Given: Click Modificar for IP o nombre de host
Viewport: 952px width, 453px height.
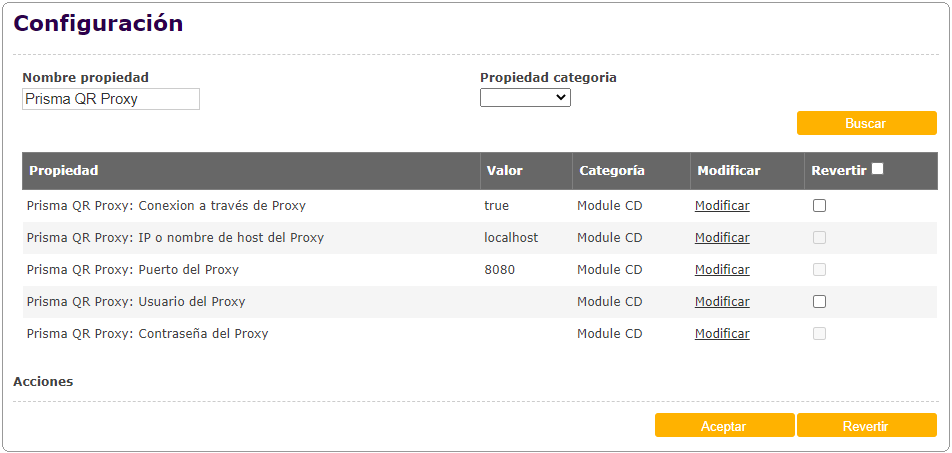Looking at the screenshot, I should tap(722, 238).
